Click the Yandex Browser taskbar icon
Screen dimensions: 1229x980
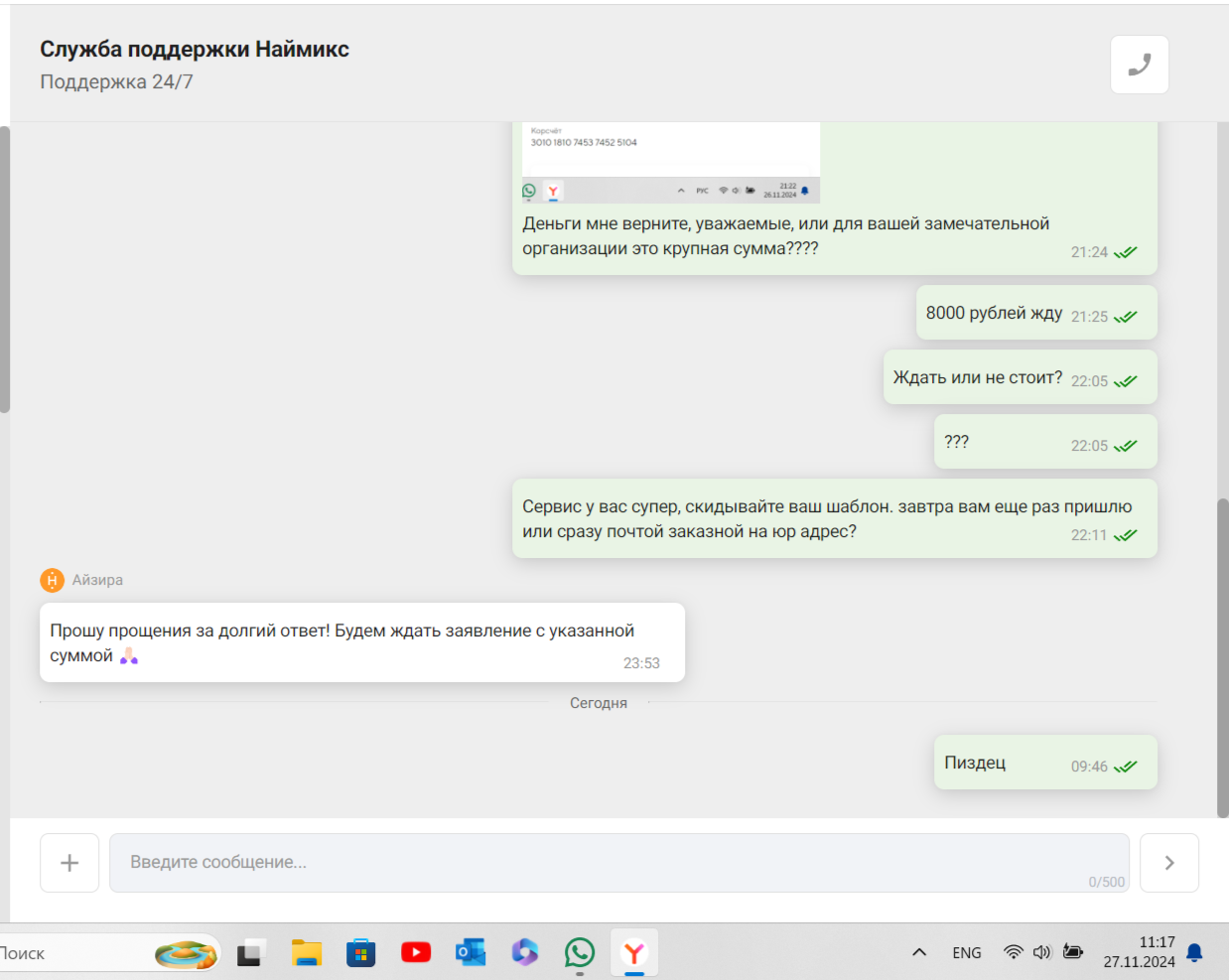tap(634, 953)
